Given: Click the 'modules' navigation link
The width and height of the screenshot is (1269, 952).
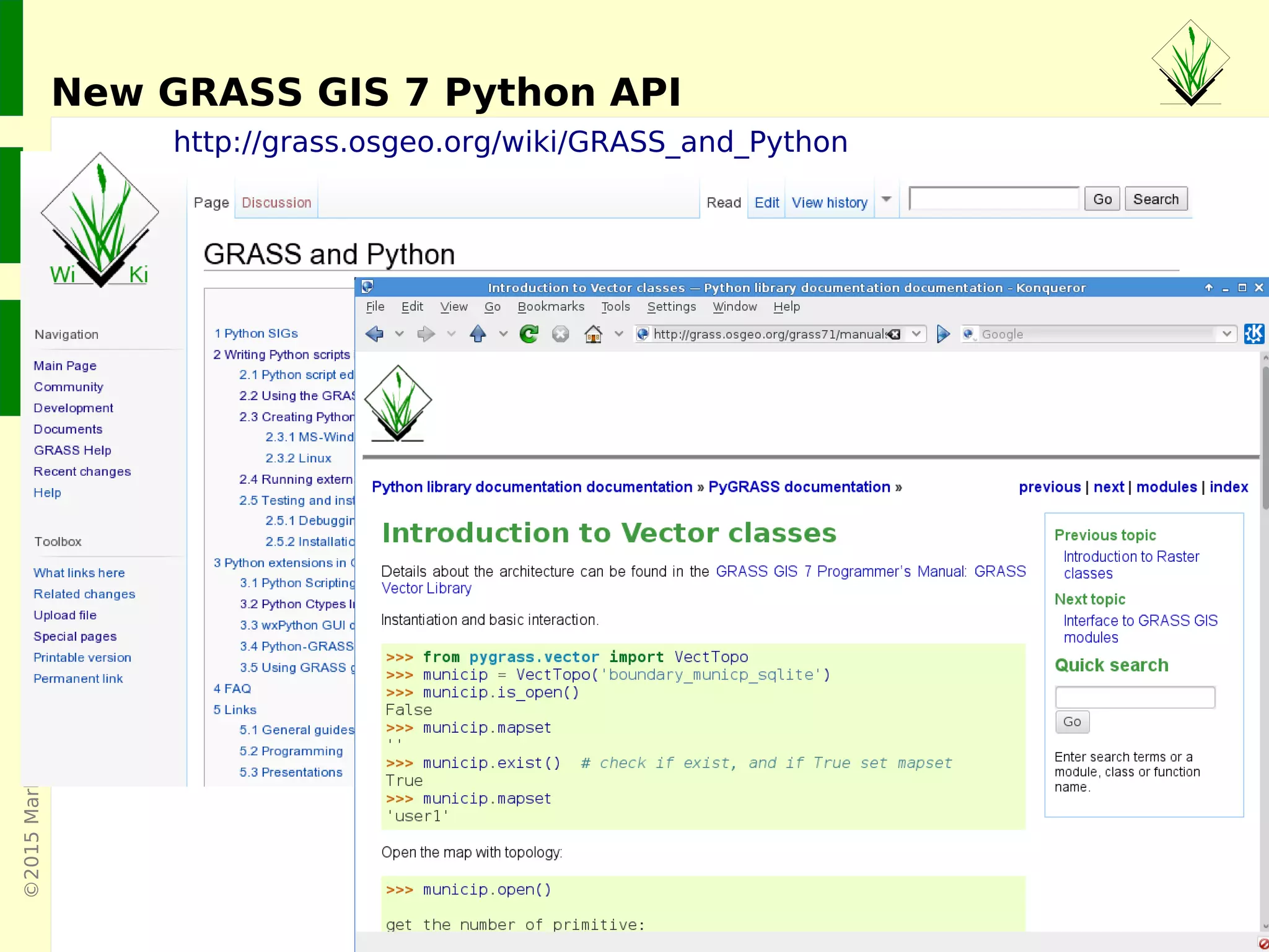Looking at the screenshot, I should [1167, 487].
